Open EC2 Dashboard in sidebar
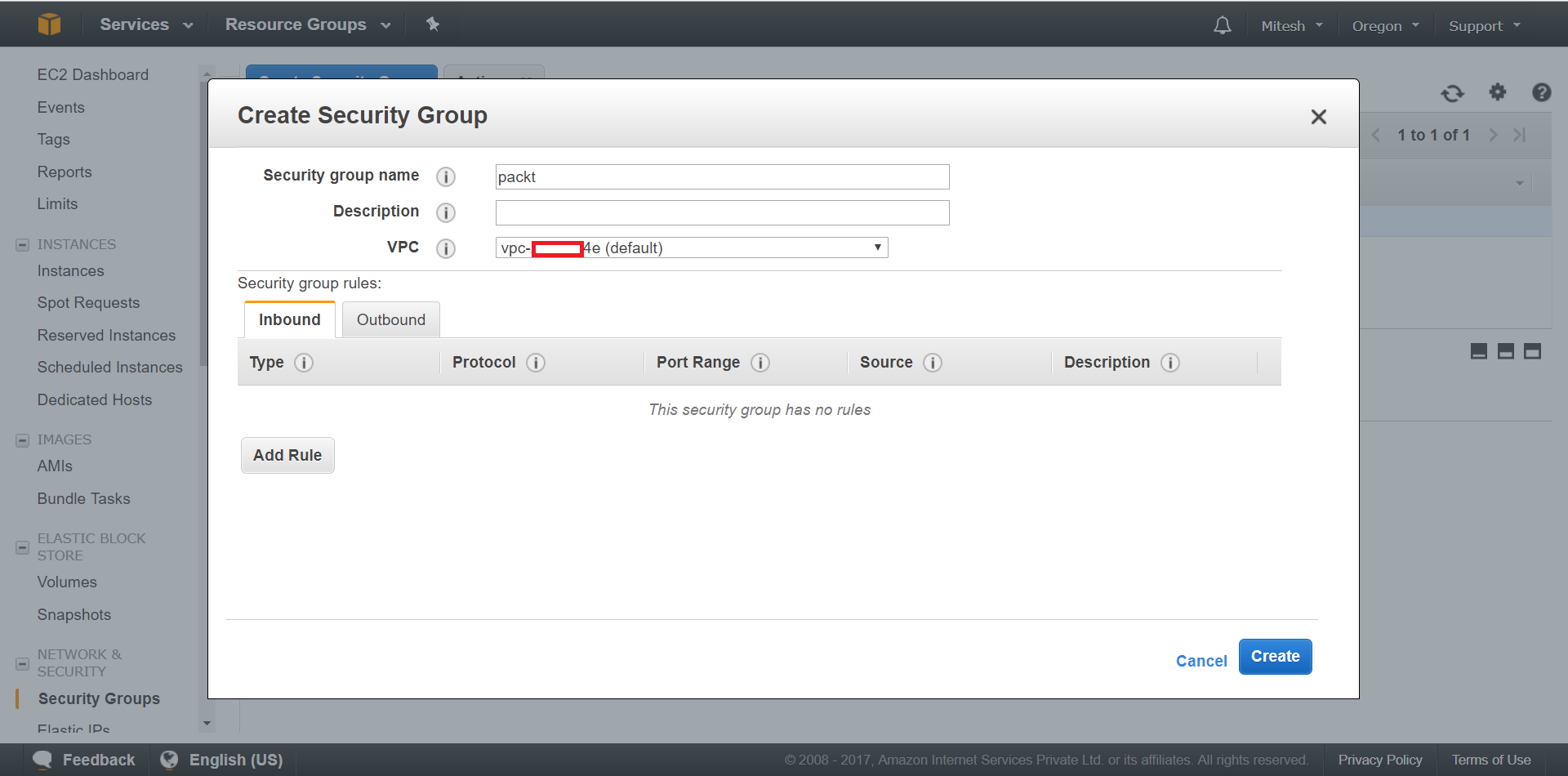Screen dimensions: 1568x776 [93, 74]
